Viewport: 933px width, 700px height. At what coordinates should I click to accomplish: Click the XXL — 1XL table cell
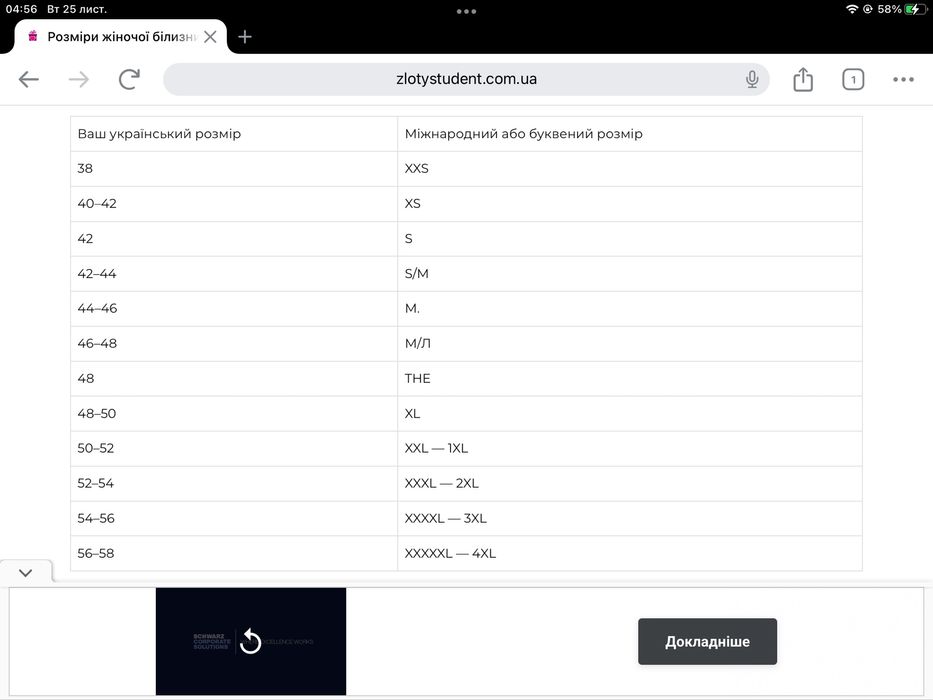629,449
